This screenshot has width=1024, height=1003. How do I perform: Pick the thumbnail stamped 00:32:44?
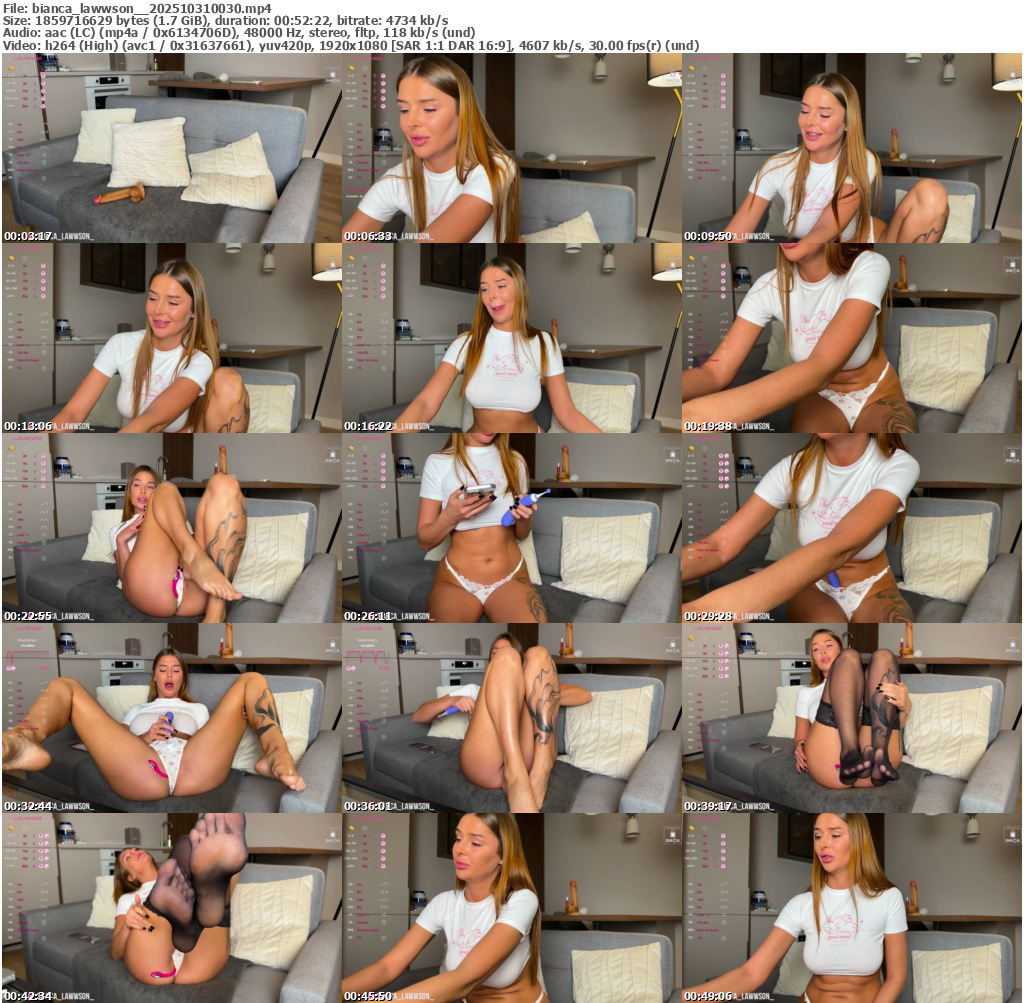[172, 718]
